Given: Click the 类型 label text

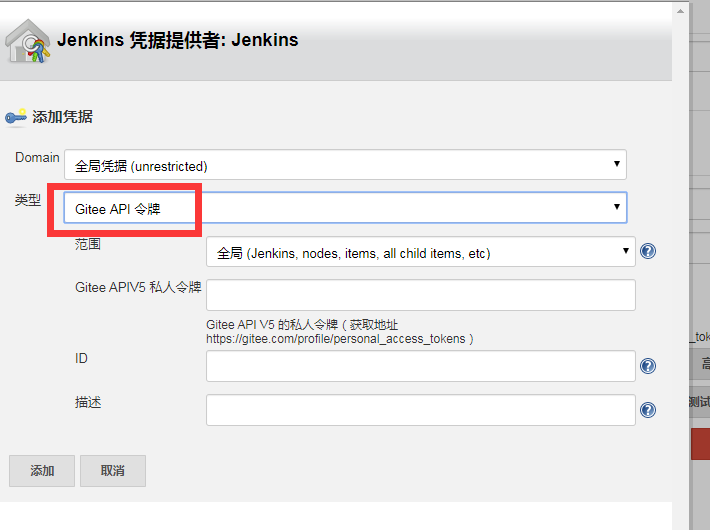Looking at the screenshot, I should click(x=28, y=200).
